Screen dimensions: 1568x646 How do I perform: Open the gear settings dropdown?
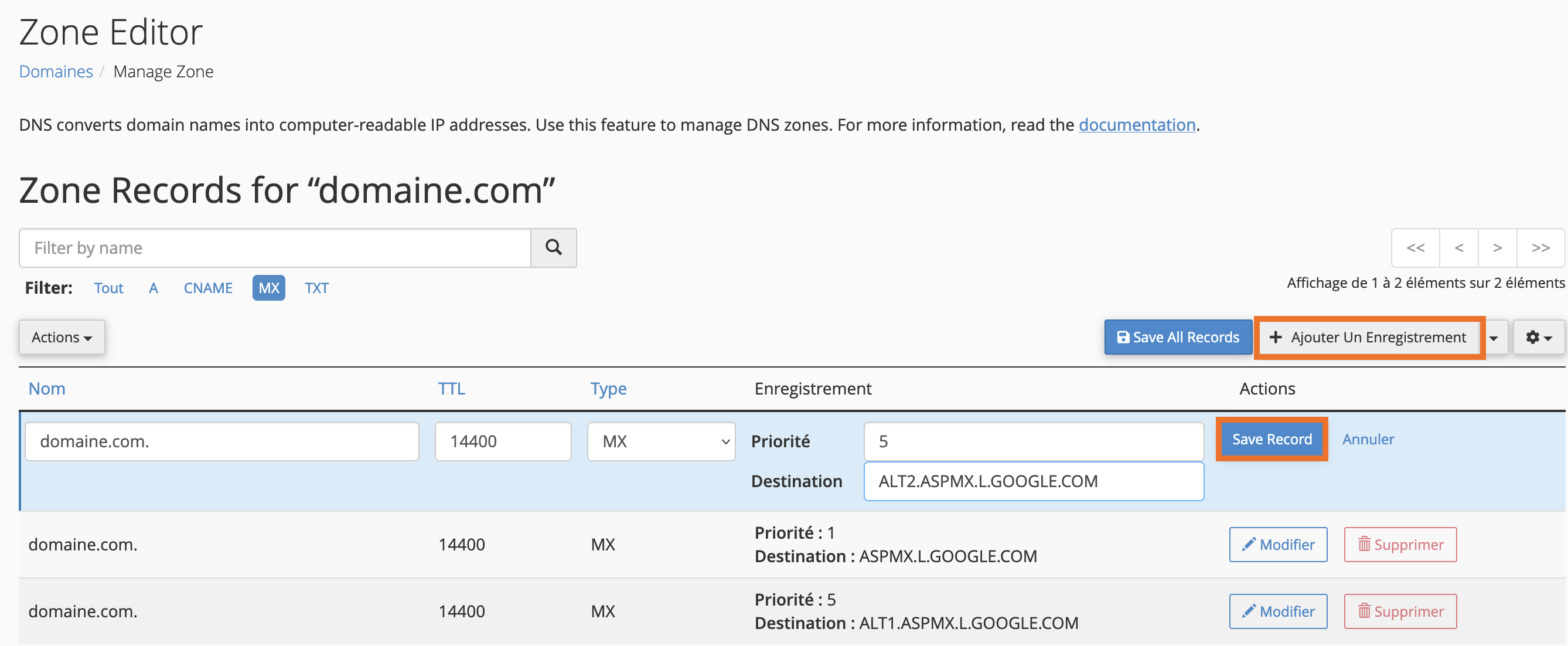point(1538,337)
